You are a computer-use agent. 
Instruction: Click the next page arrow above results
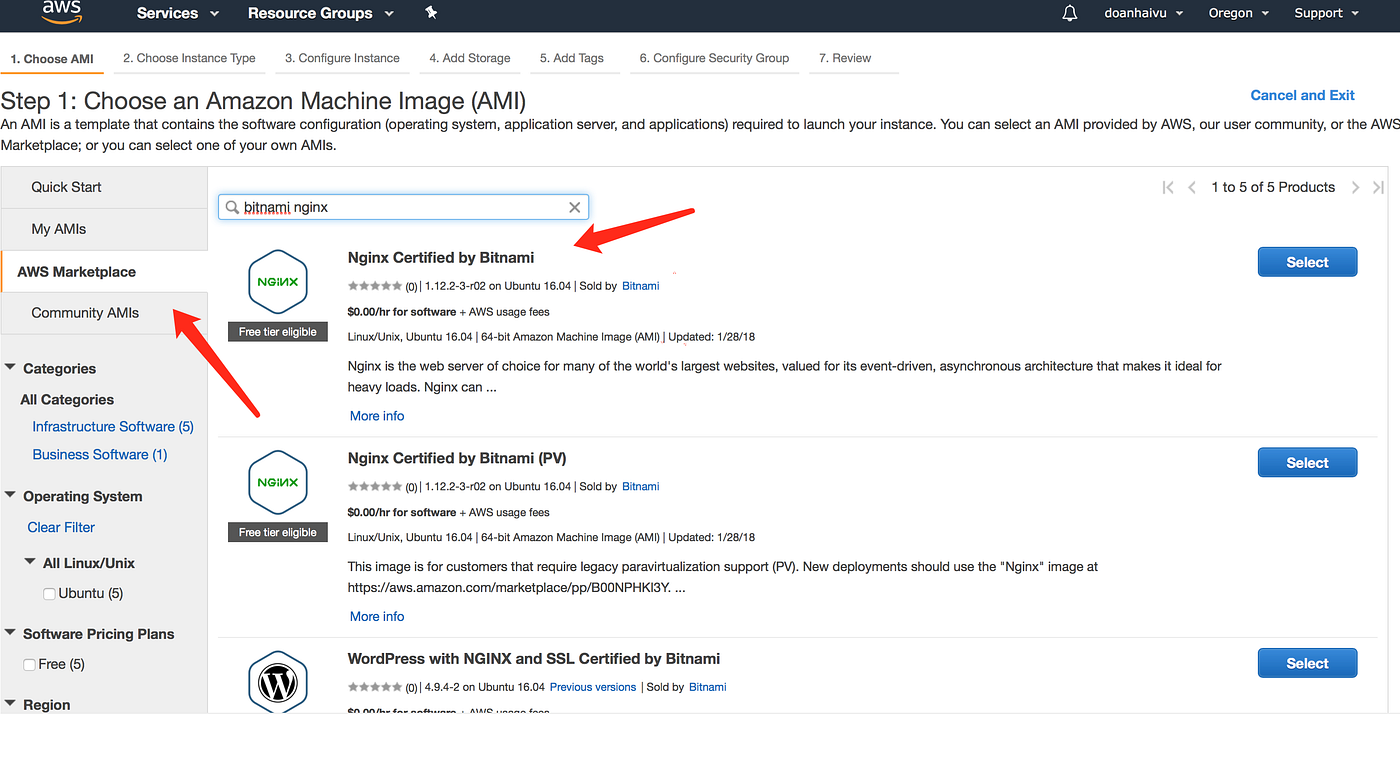(1356, 187)
